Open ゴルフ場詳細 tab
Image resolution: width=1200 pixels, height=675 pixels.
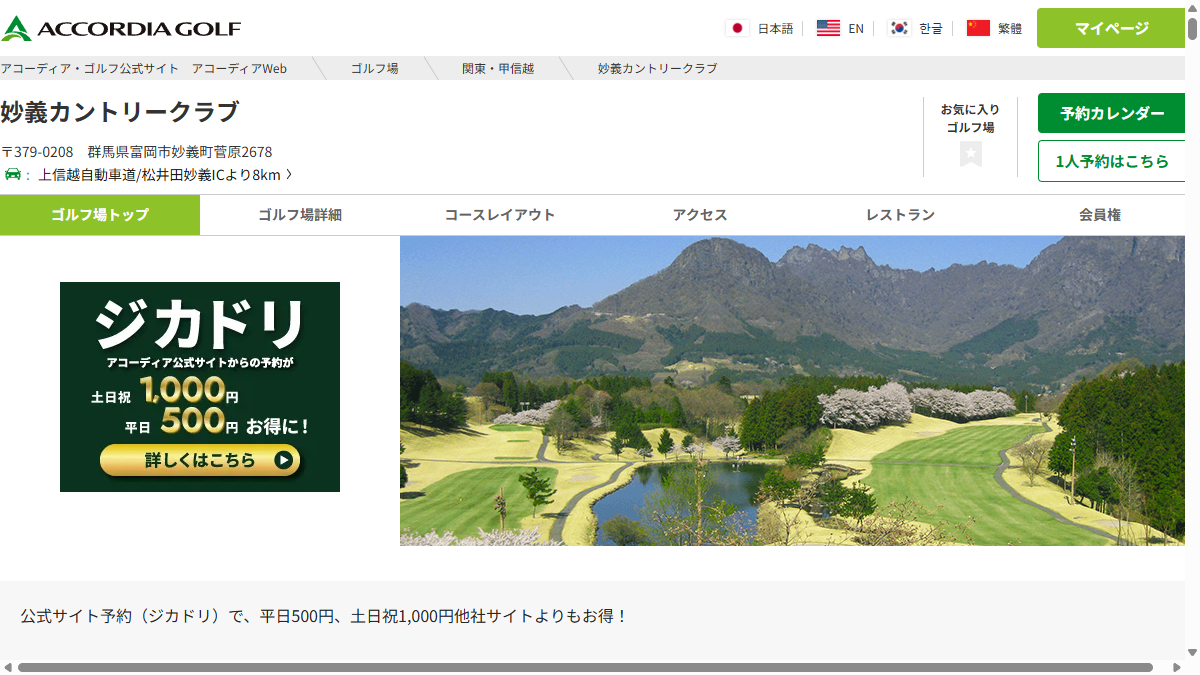coord(300,215)
